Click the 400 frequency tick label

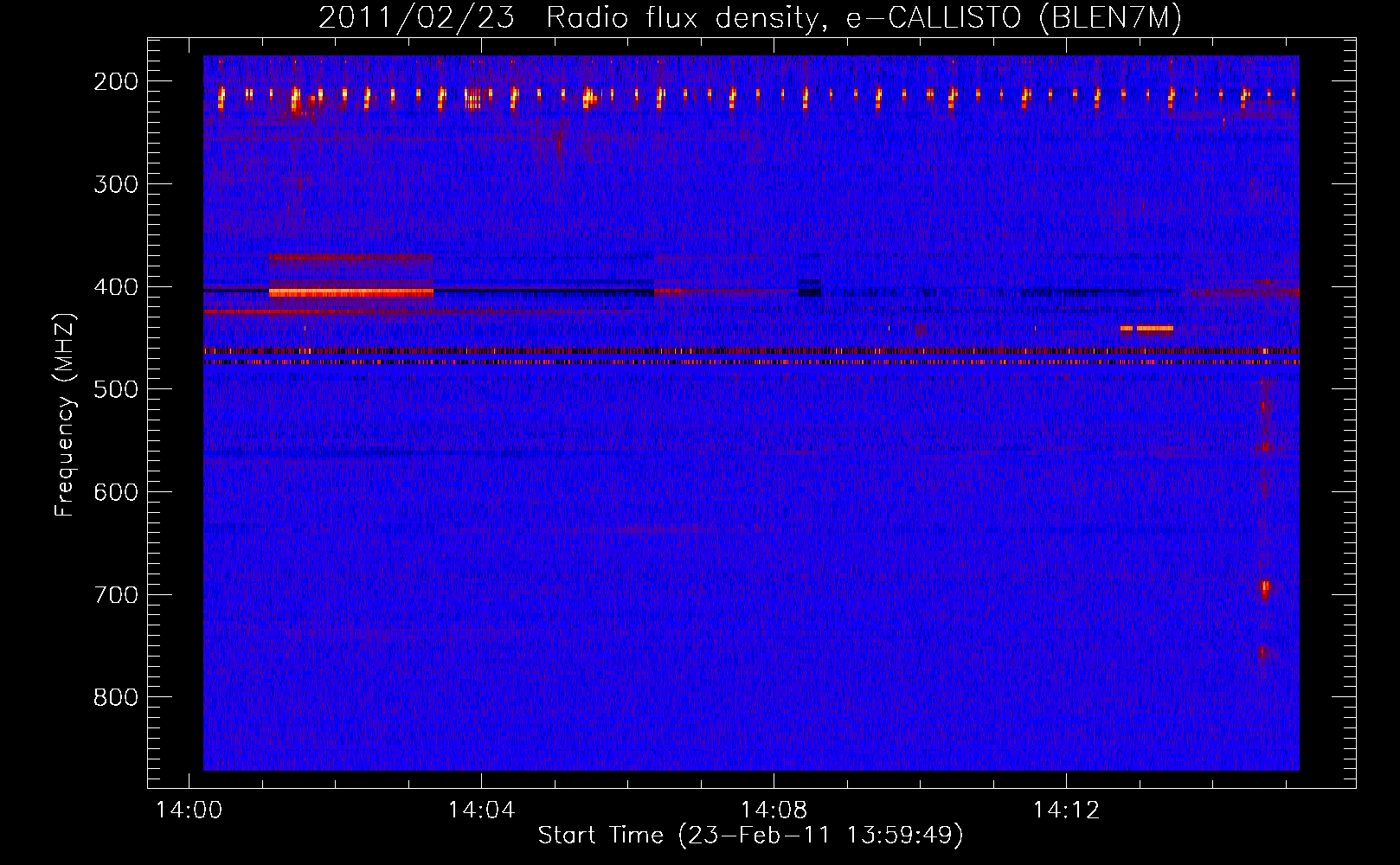pos(115,287)
